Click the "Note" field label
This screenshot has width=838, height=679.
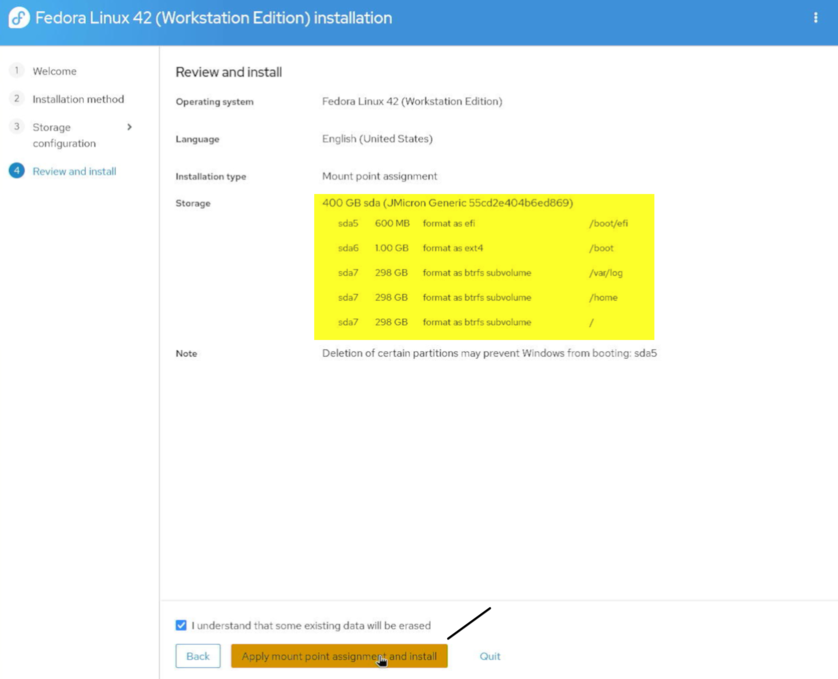186,353
